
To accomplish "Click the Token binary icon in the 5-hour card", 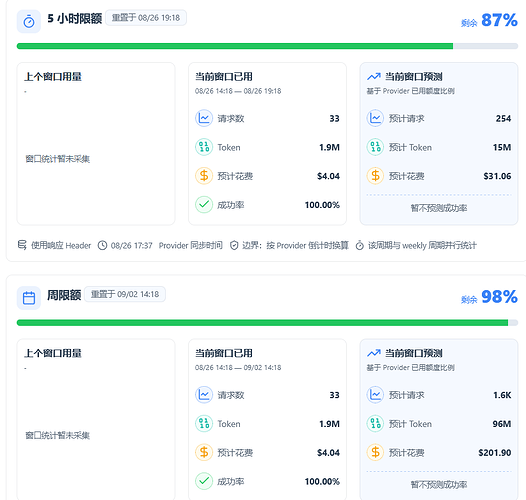I will [x=204, y=147].
